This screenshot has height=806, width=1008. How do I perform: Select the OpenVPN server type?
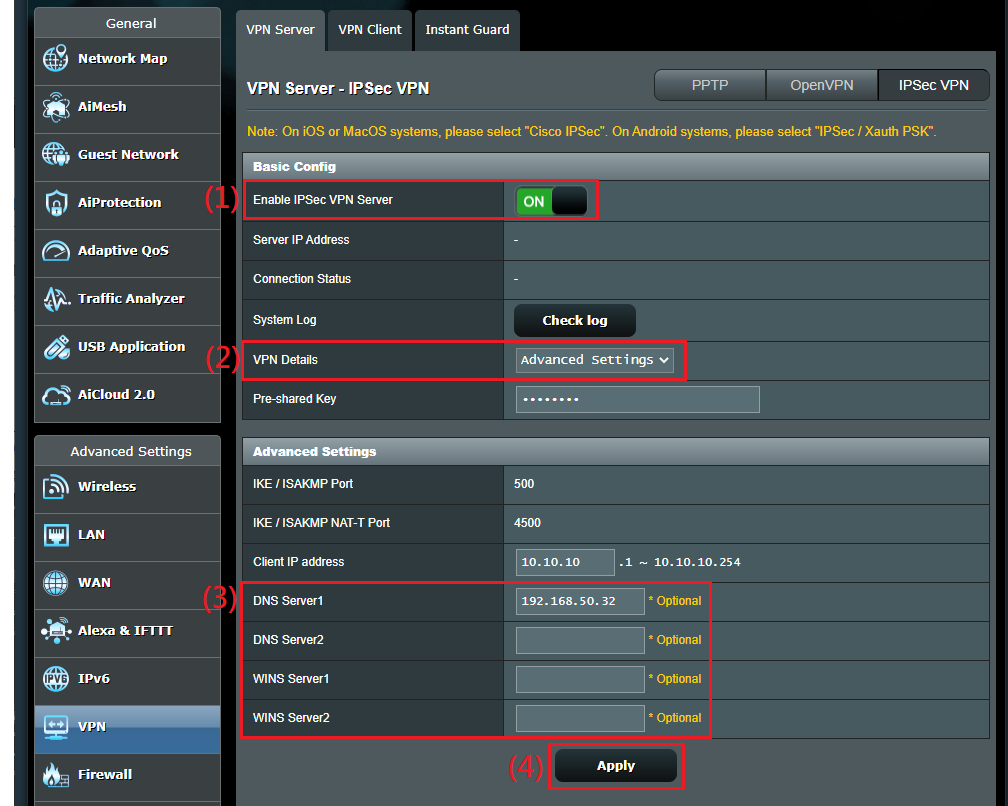[821, 86]
